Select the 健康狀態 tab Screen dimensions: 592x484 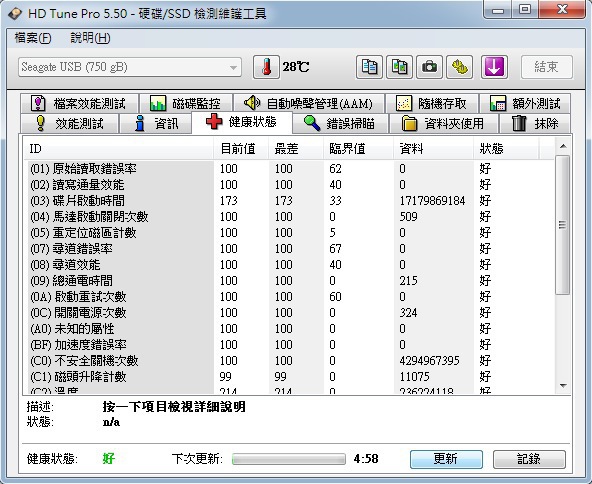pos(242,122)
